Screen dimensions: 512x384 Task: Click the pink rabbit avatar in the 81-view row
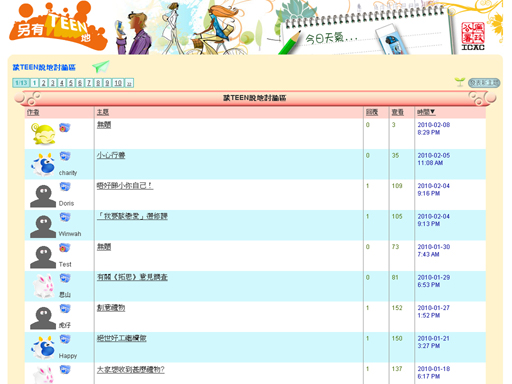click(43, 286)
